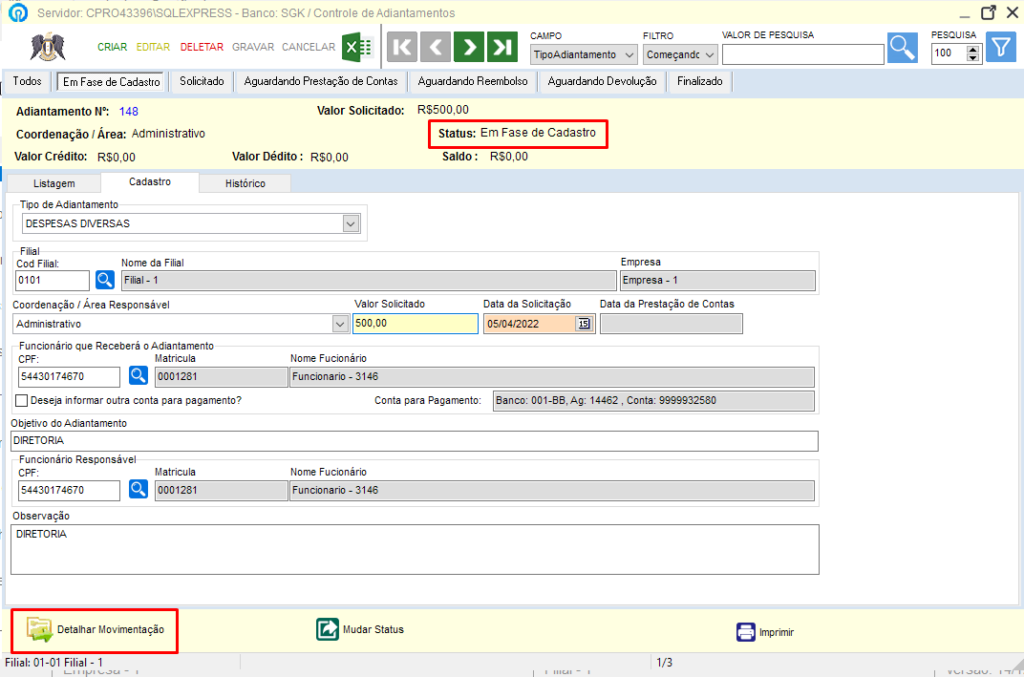Screen dimensions: 1024x677
Task: Switch to Aguardando Devolução tab
Action: click(x=602, y=81)
